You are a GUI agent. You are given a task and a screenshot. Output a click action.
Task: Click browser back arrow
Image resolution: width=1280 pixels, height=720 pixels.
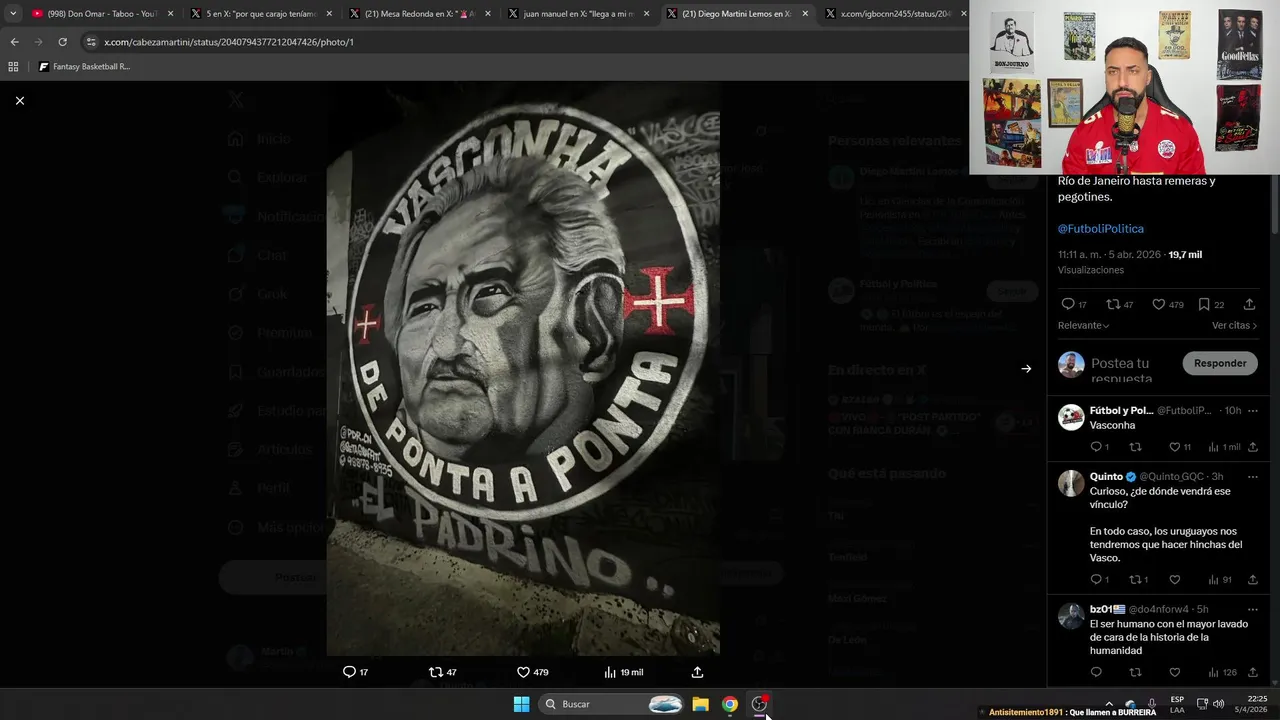pos(14,42)
